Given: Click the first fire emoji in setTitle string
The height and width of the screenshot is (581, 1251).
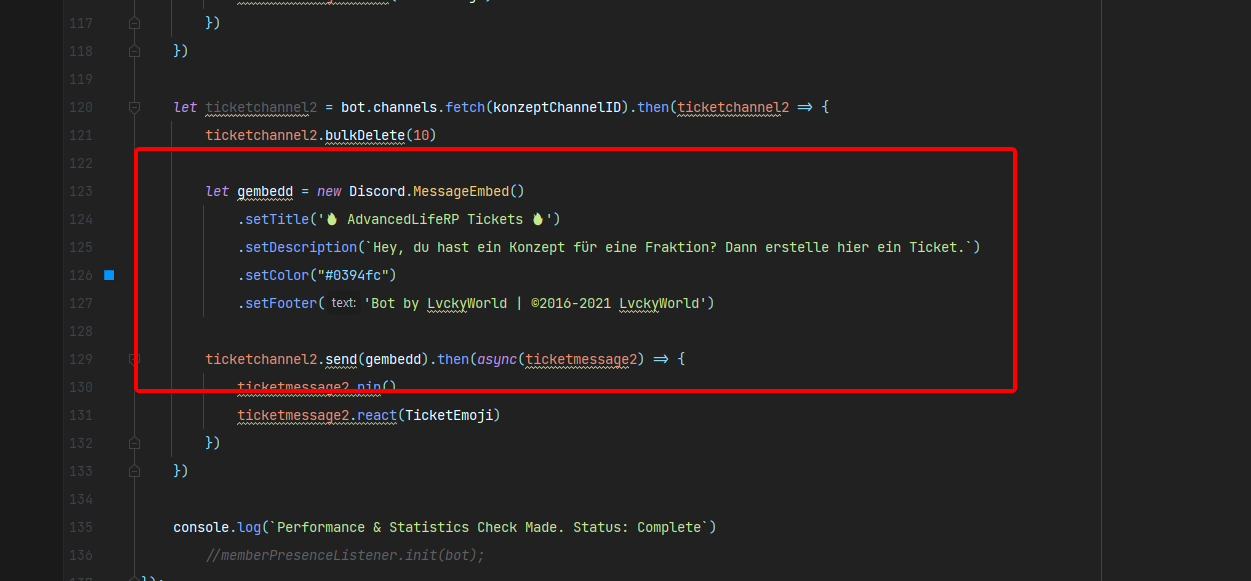Looking at the screenshot, I should pyautogui.click(x=332, y=219).
